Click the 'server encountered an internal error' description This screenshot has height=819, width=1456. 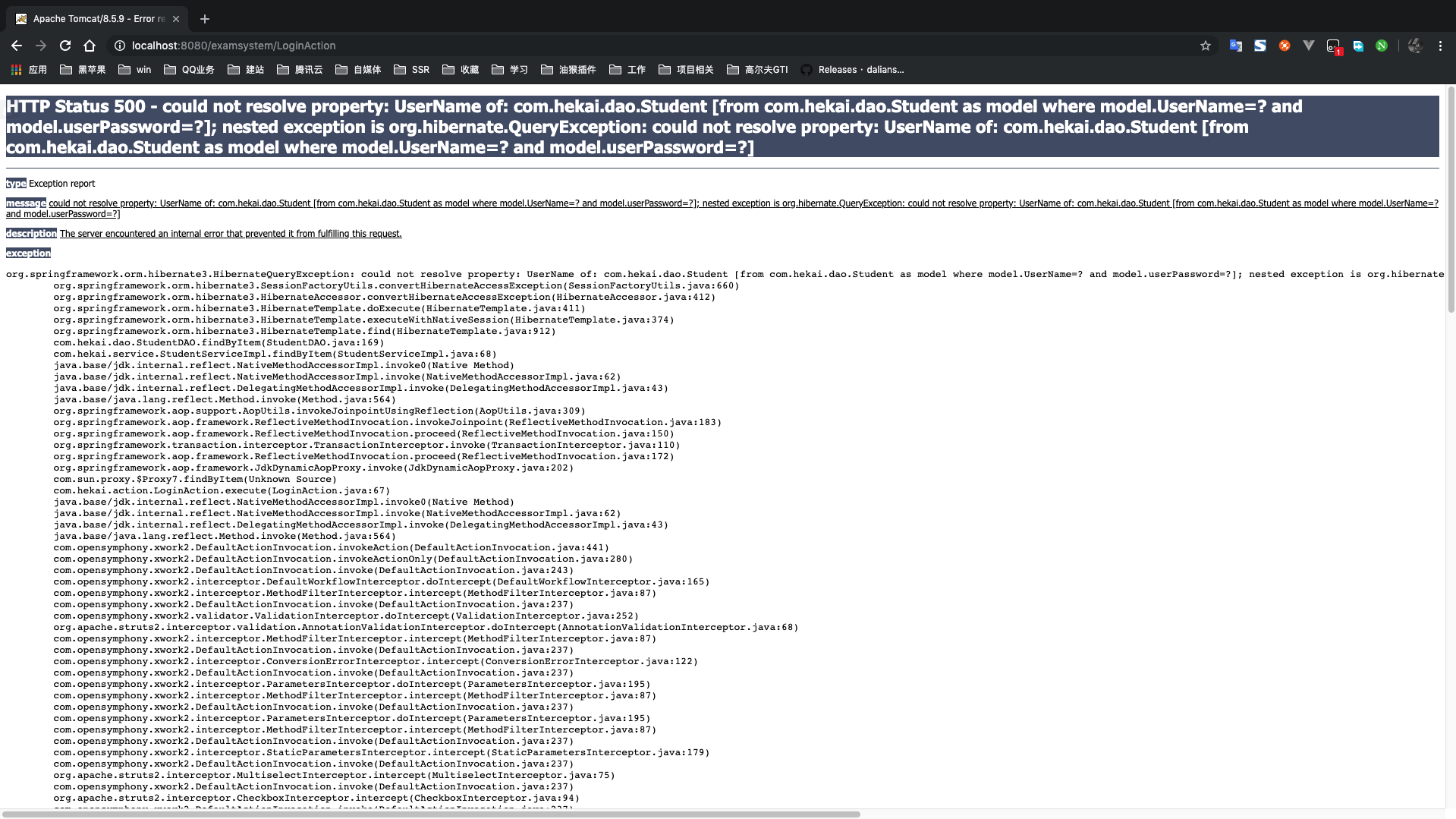[231, 234]
